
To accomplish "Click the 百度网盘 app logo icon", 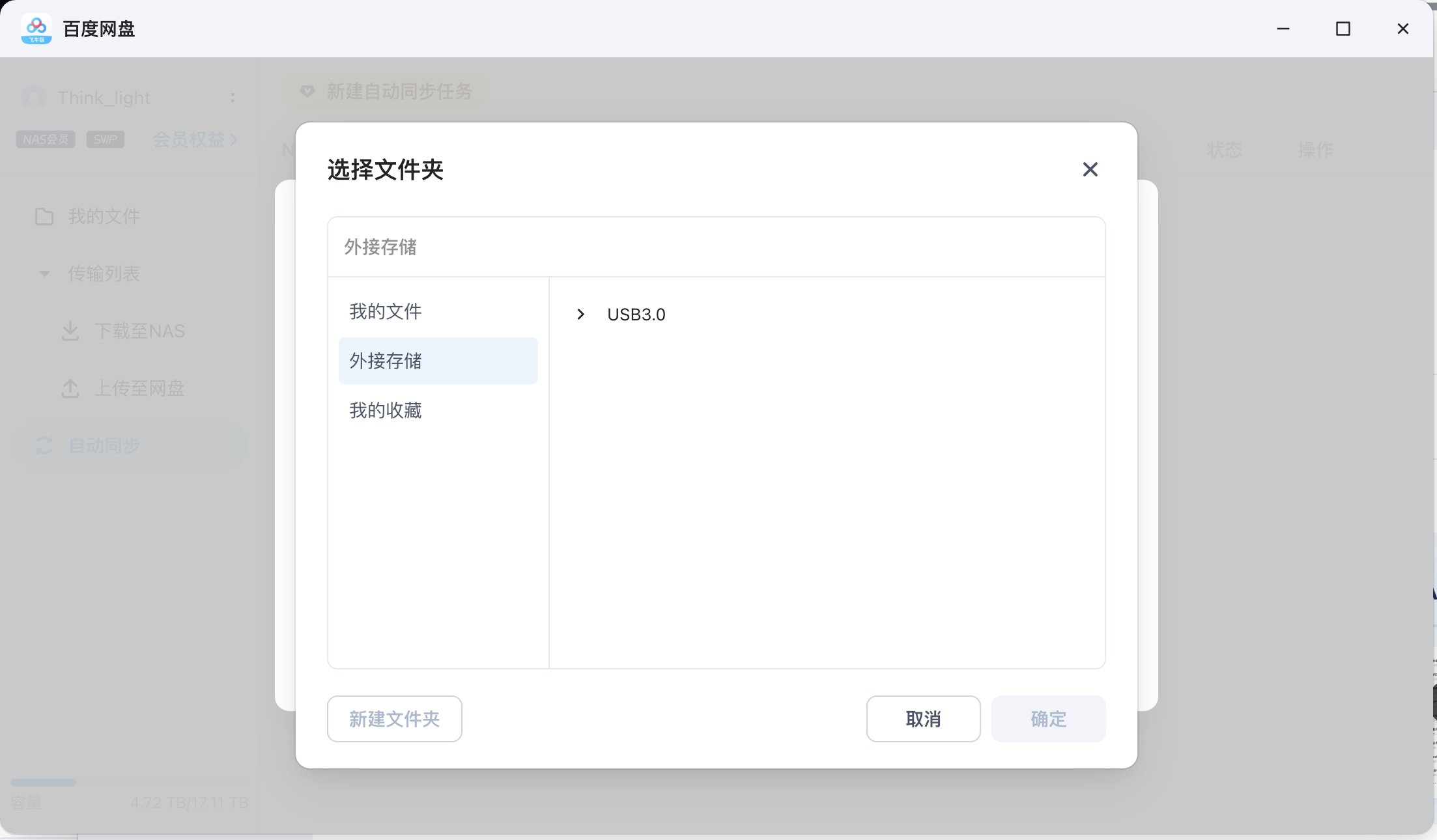I will (x=36, y=29).
